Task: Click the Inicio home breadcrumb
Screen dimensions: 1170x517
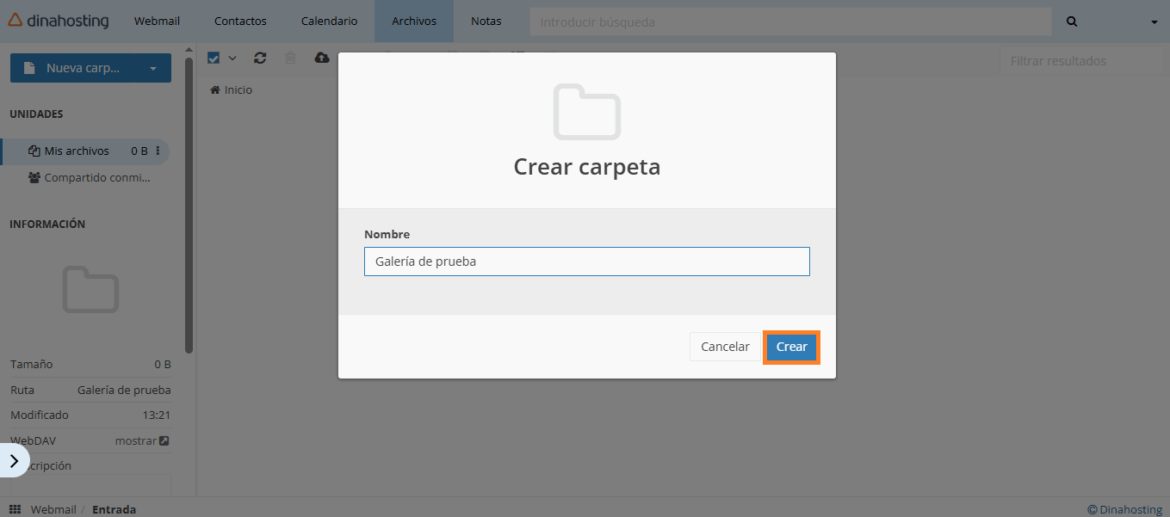Action: tap(231, 90)
